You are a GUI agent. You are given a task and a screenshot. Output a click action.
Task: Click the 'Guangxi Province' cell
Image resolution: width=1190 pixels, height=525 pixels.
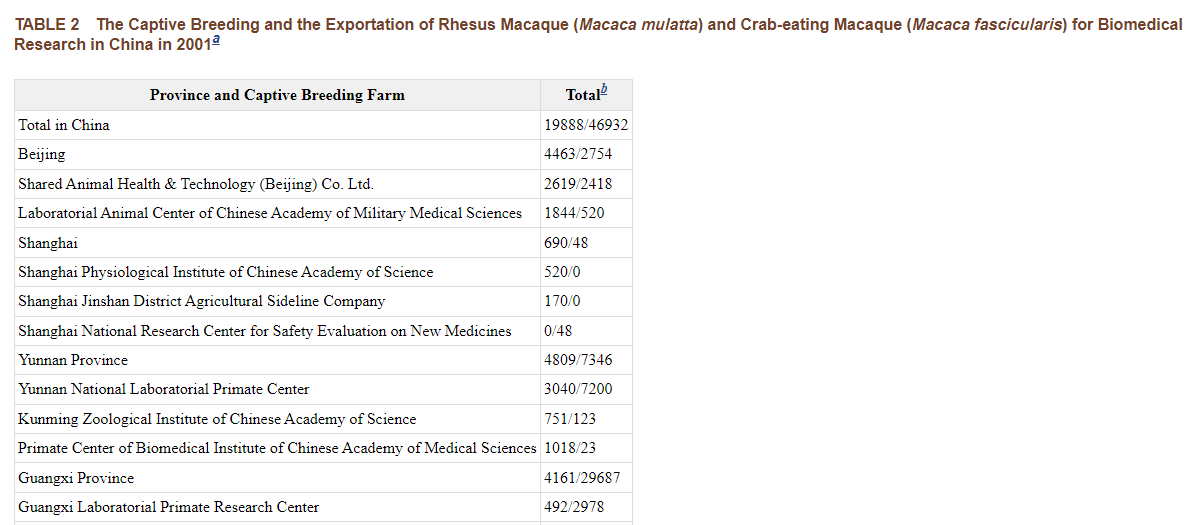76,478
